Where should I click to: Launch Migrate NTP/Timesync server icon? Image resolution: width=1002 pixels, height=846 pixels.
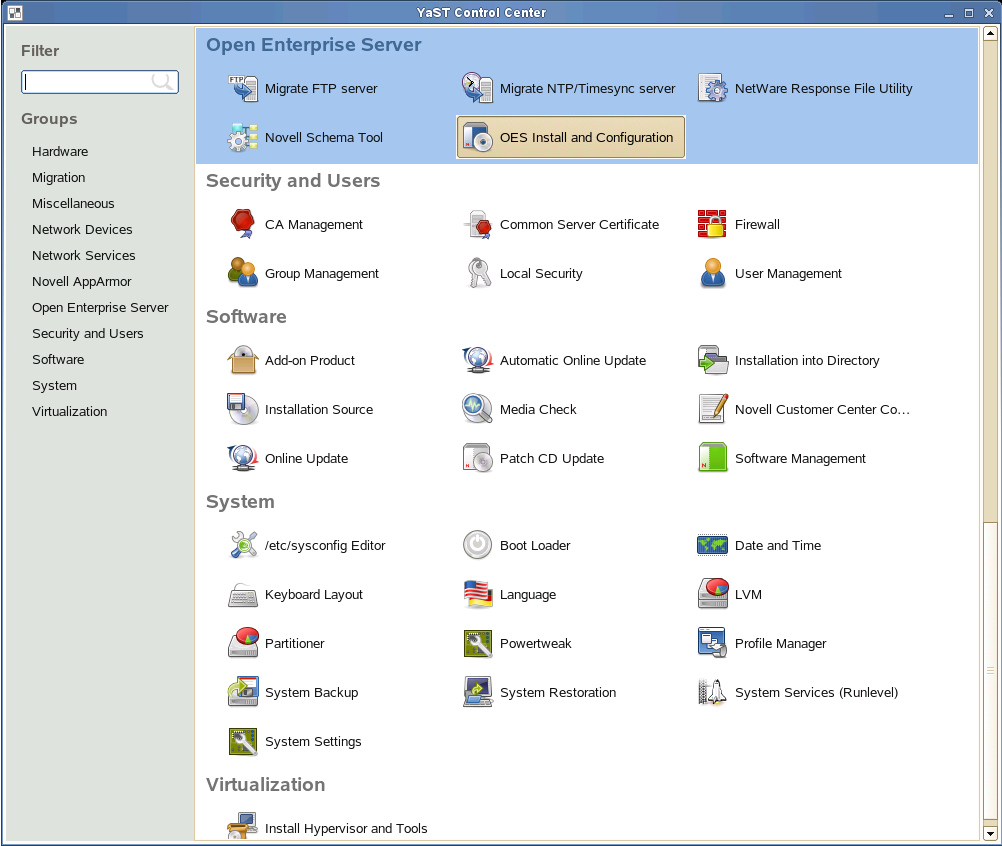pyautogui.click(x=477, y=88)
